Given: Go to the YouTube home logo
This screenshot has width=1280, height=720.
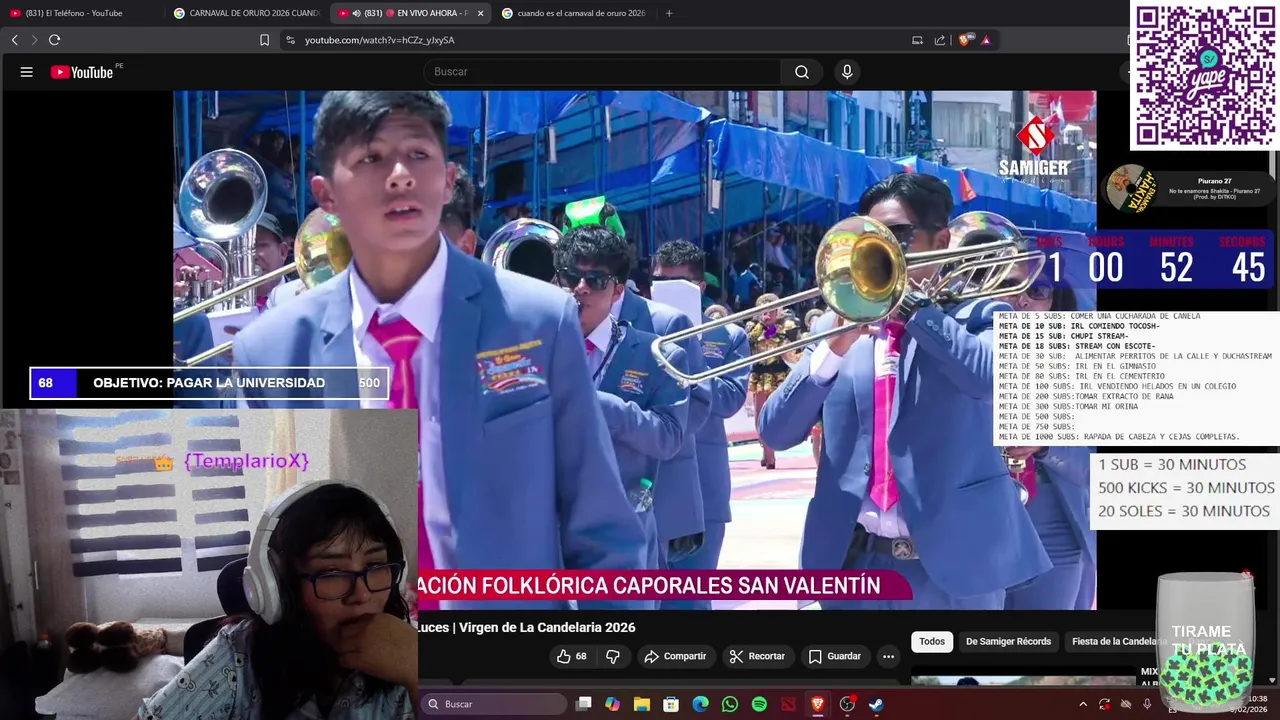Looking at the screenshot, I should coord(82,72).
